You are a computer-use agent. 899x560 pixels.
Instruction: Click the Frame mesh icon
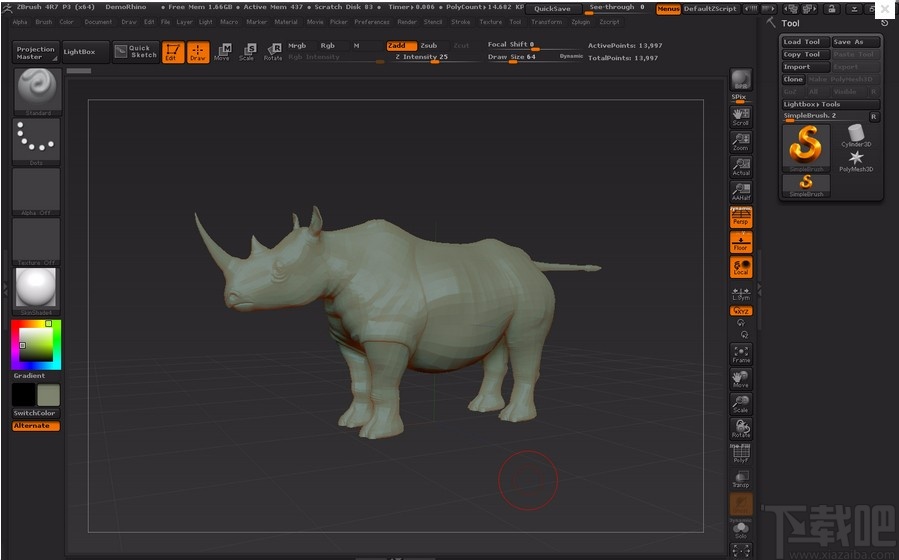click(x=741, y=354)
